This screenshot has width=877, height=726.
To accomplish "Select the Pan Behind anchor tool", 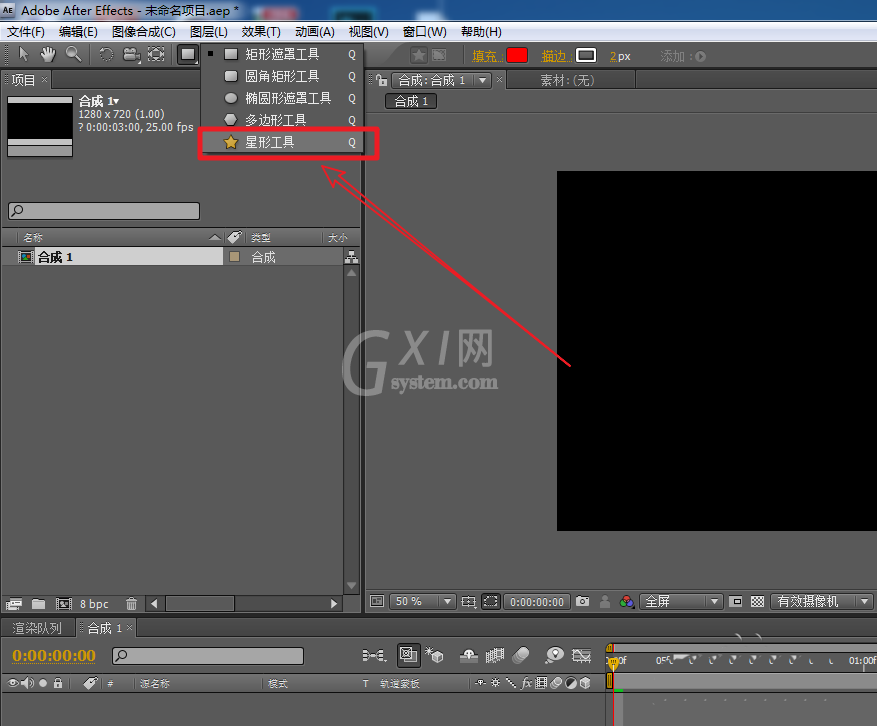I will click(156, 54).
